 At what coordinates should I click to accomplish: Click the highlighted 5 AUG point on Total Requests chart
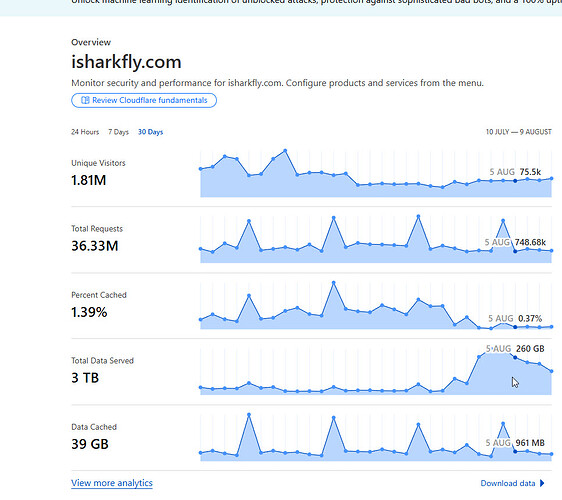click(x=515, y=251)
